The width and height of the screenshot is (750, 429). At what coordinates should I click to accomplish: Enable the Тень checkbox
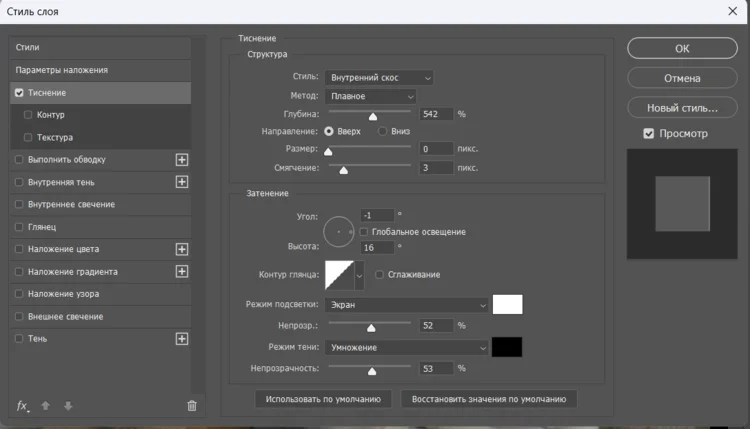pos(19,338)
